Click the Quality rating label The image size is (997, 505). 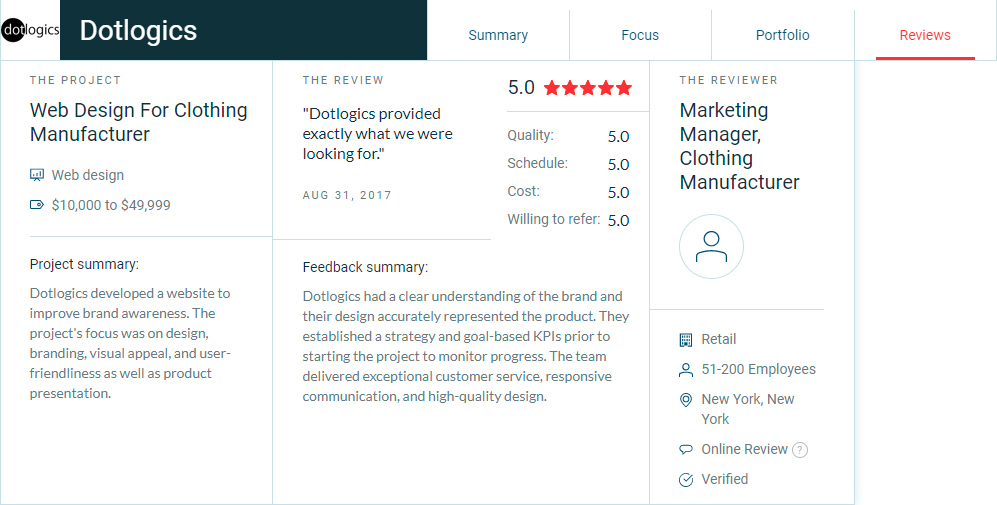530,135
